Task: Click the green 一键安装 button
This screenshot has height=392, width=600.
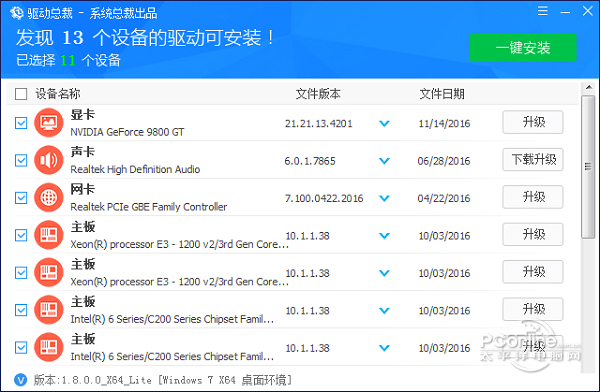Action: click(x=523, y=48)
